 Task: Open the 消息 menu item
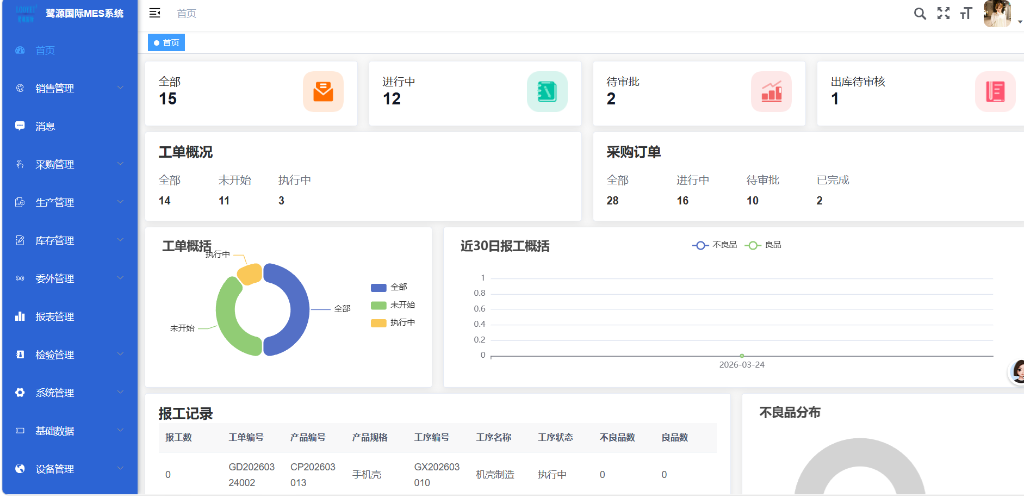click(x=45, y=126)
